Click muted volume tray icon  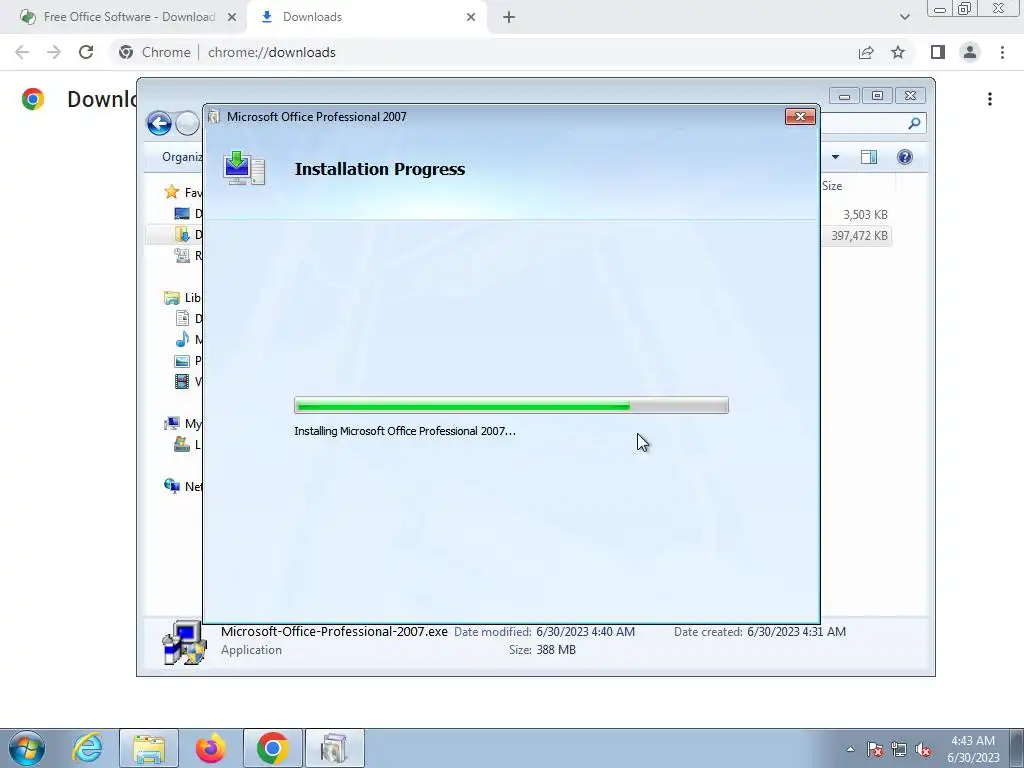coord(923,749)
